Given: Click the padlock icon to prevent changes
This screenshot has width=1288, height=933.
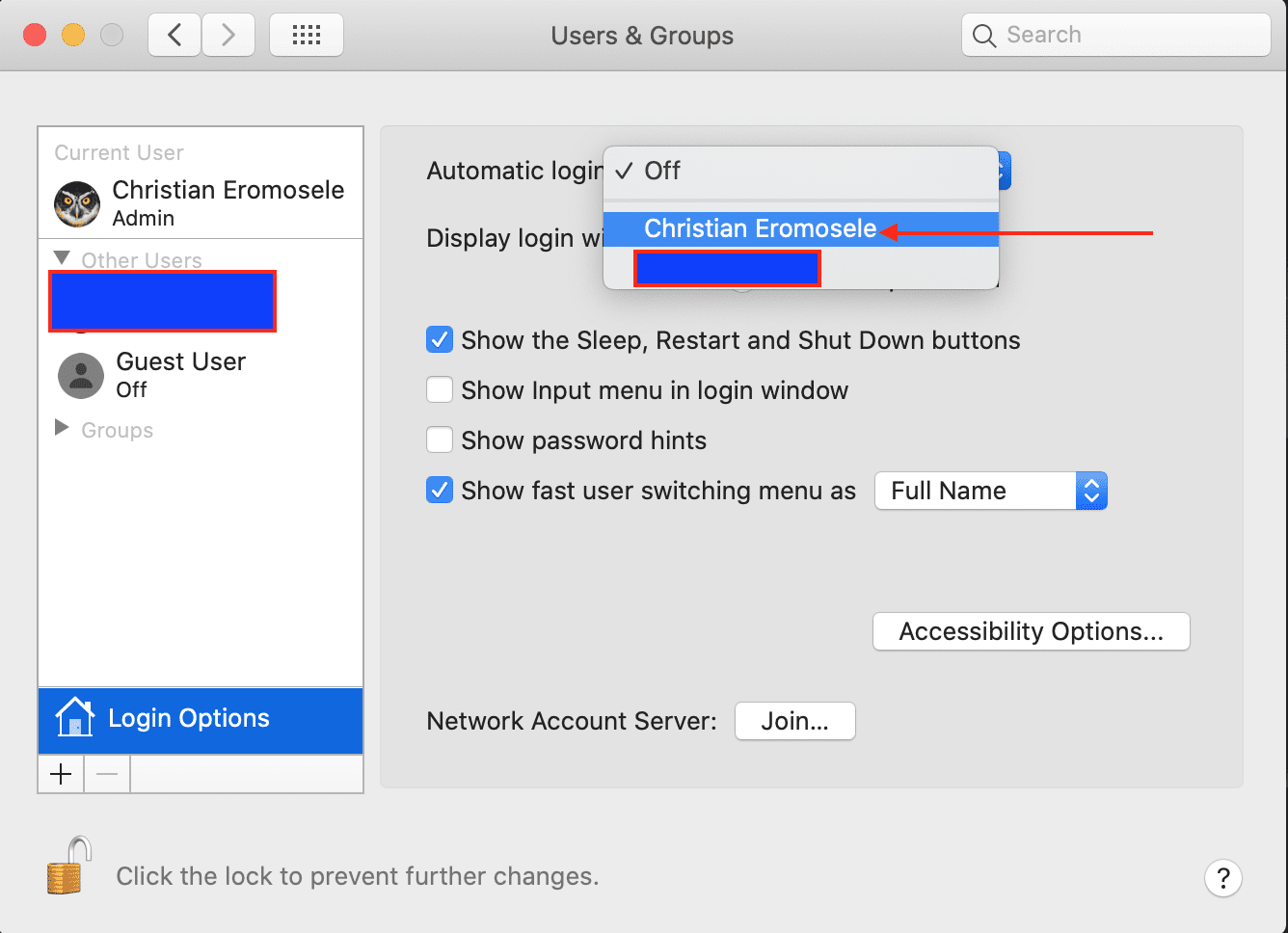Looking at the screenshot, I should click(69, 866).
